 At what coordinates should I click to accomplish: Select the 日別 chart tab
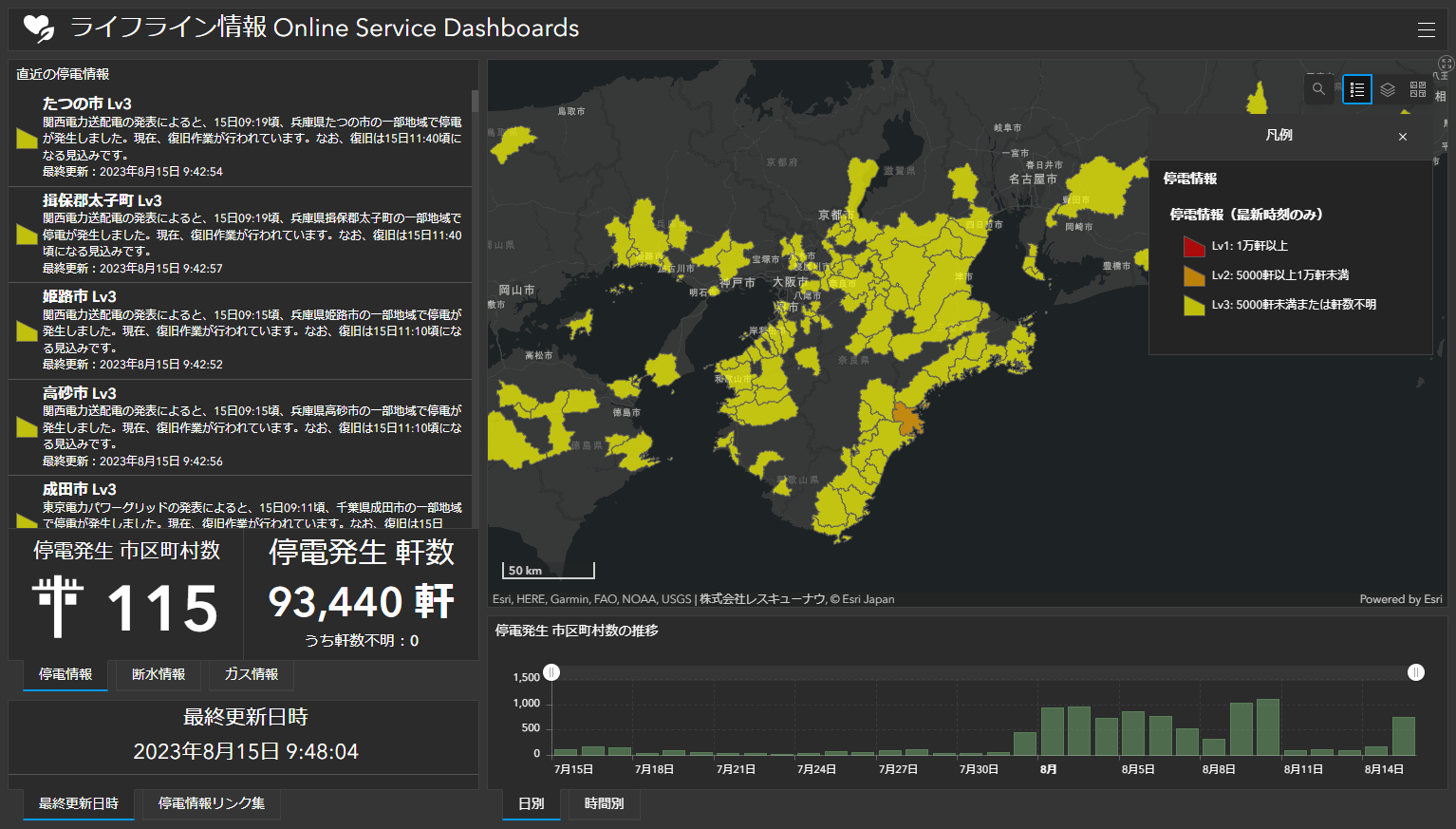(532, 803)
